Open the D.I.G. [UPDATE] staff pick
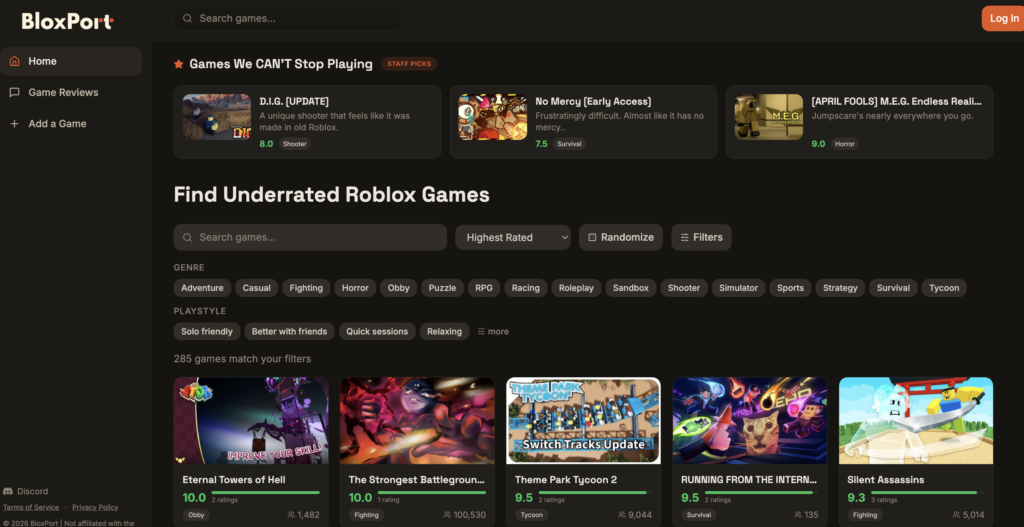The image size is (1024, 527). (307, 121)
